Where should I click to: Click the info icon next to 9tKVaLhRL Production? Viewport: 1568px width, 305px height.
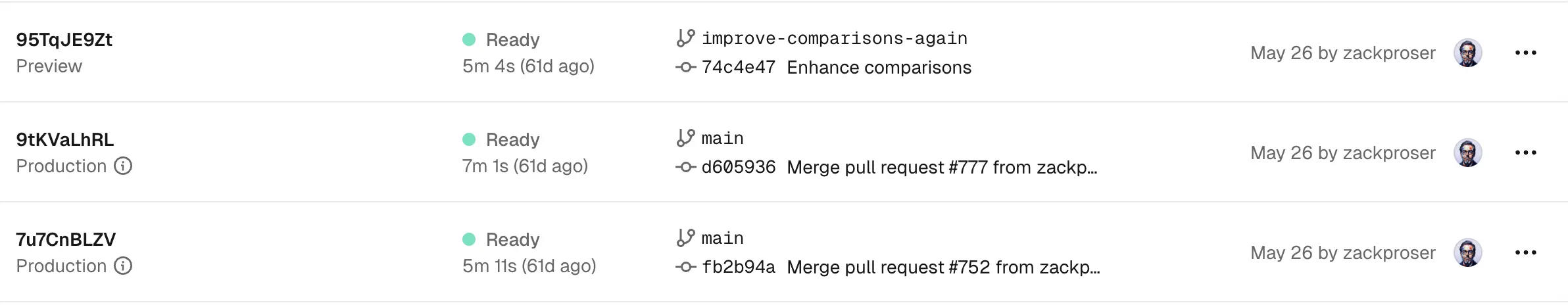pos(123,166)
